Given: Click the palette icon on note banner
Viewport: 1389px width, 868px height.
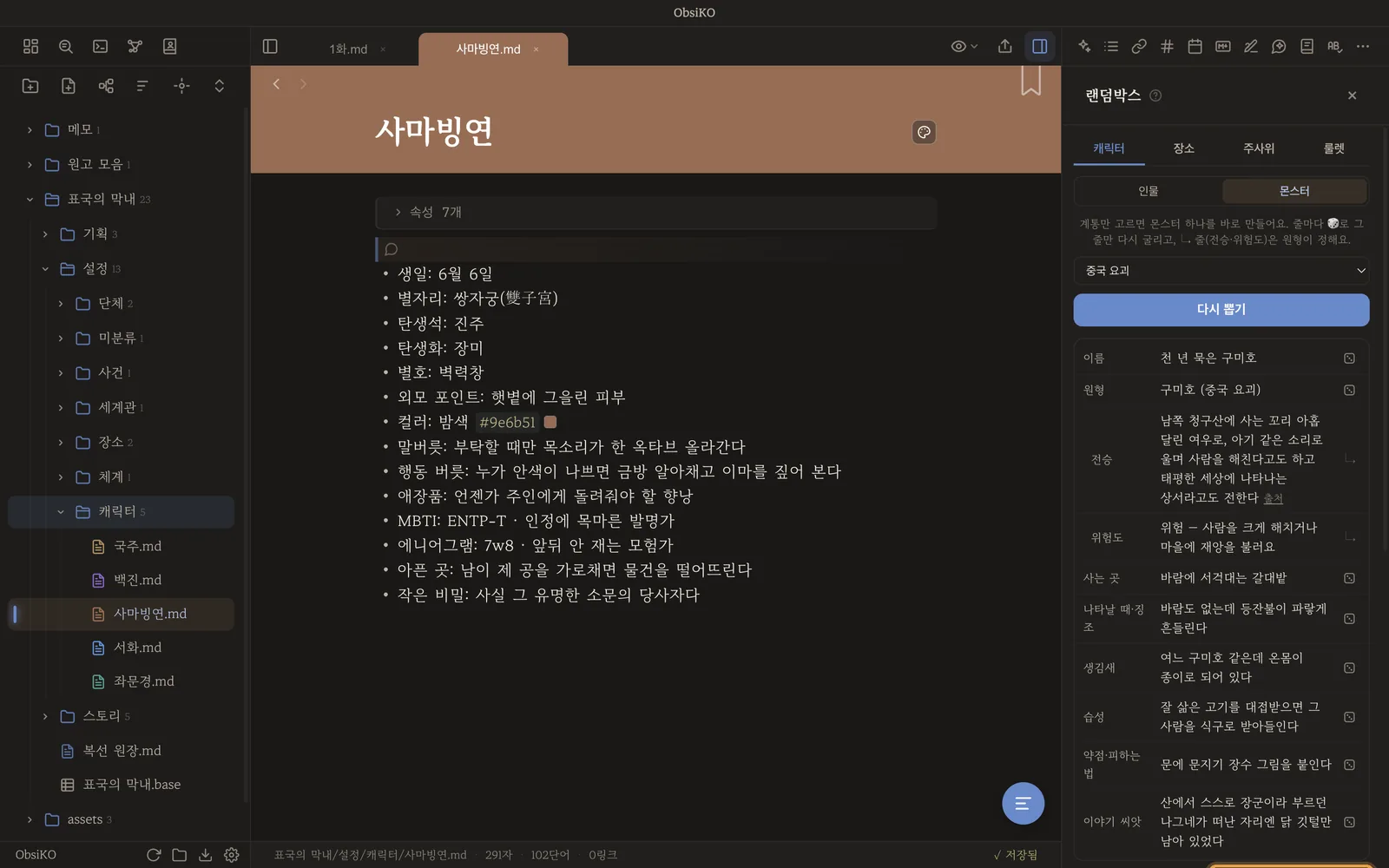Looking at the screenshot, I should point(924,132).
